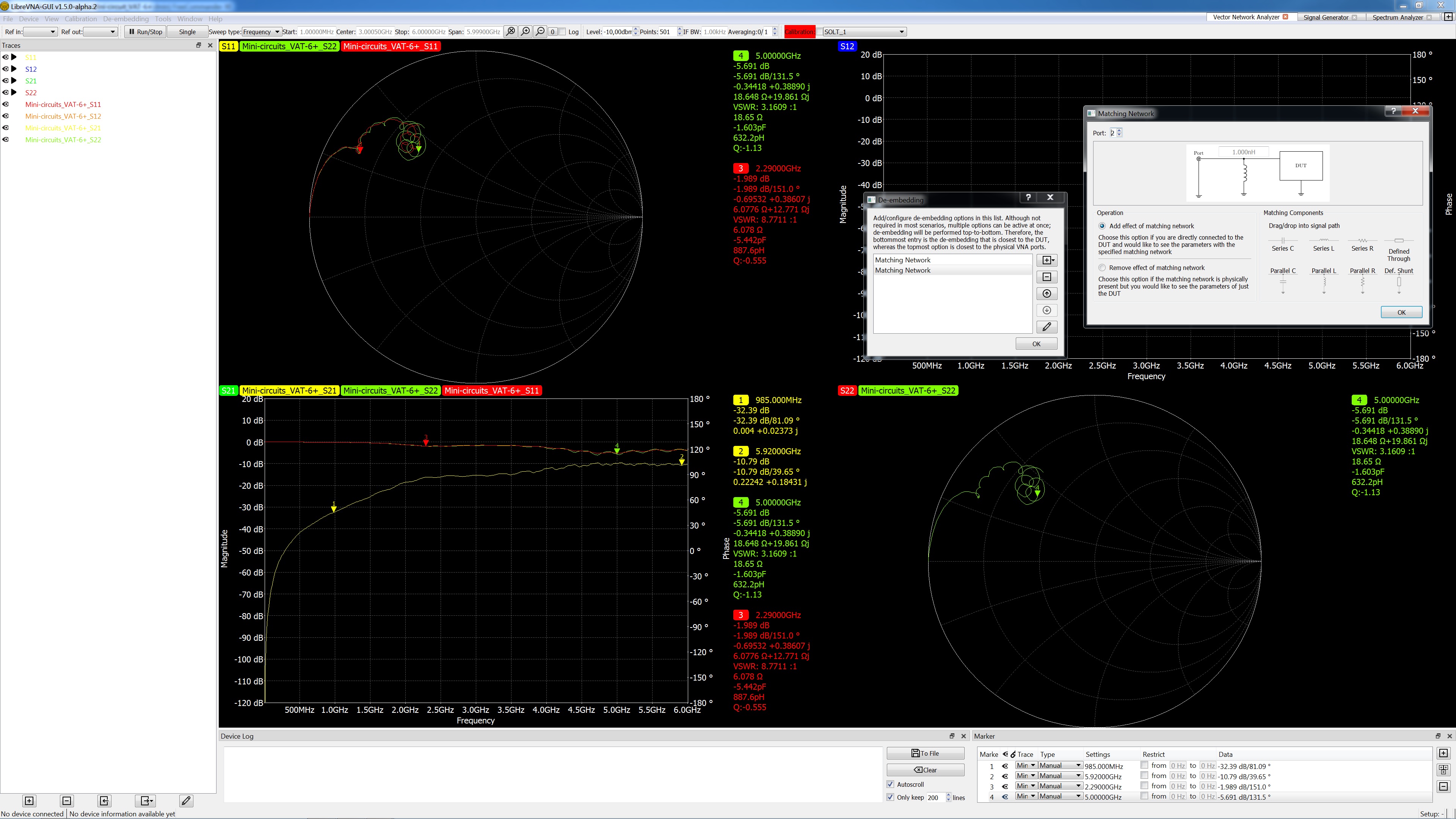Edit the selected de-embedding option with the pencil

tap(1046, 327)
